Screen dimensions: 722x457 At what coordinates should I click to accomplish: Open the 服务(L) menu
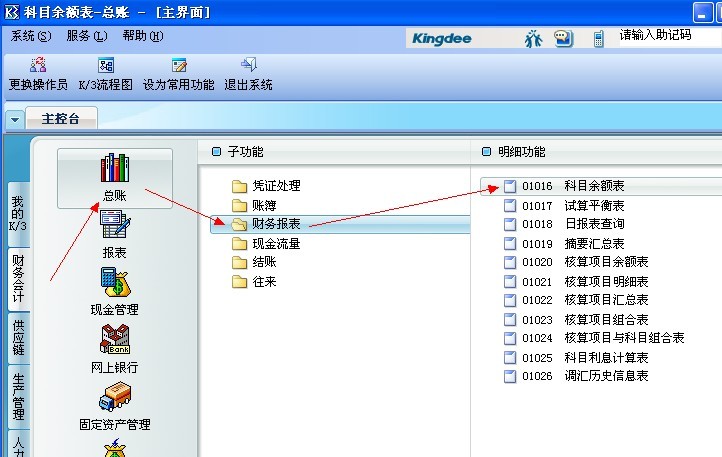(87, 36)
